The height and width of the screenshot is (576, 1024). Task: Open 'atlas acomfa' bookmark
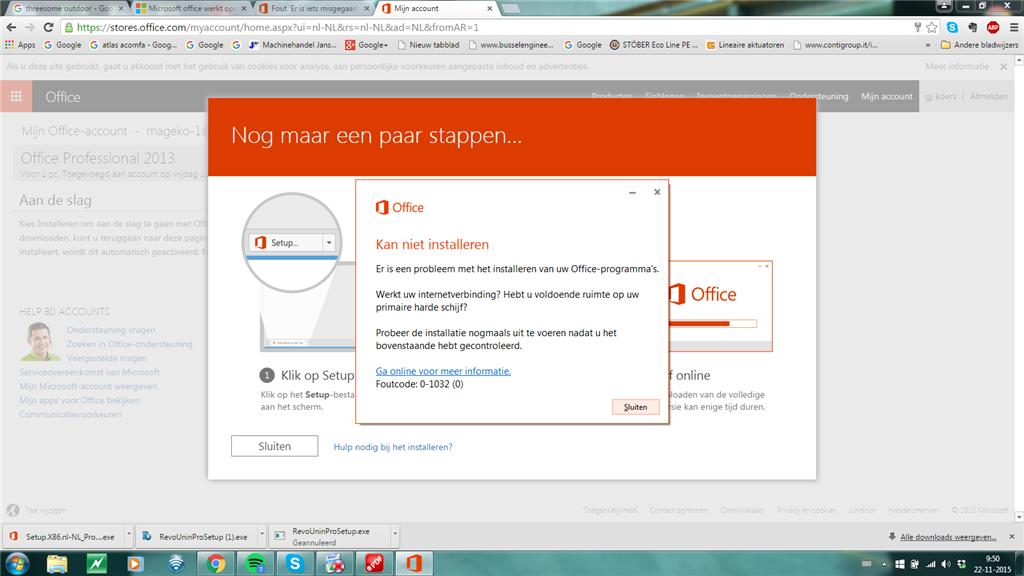(134, 45)
